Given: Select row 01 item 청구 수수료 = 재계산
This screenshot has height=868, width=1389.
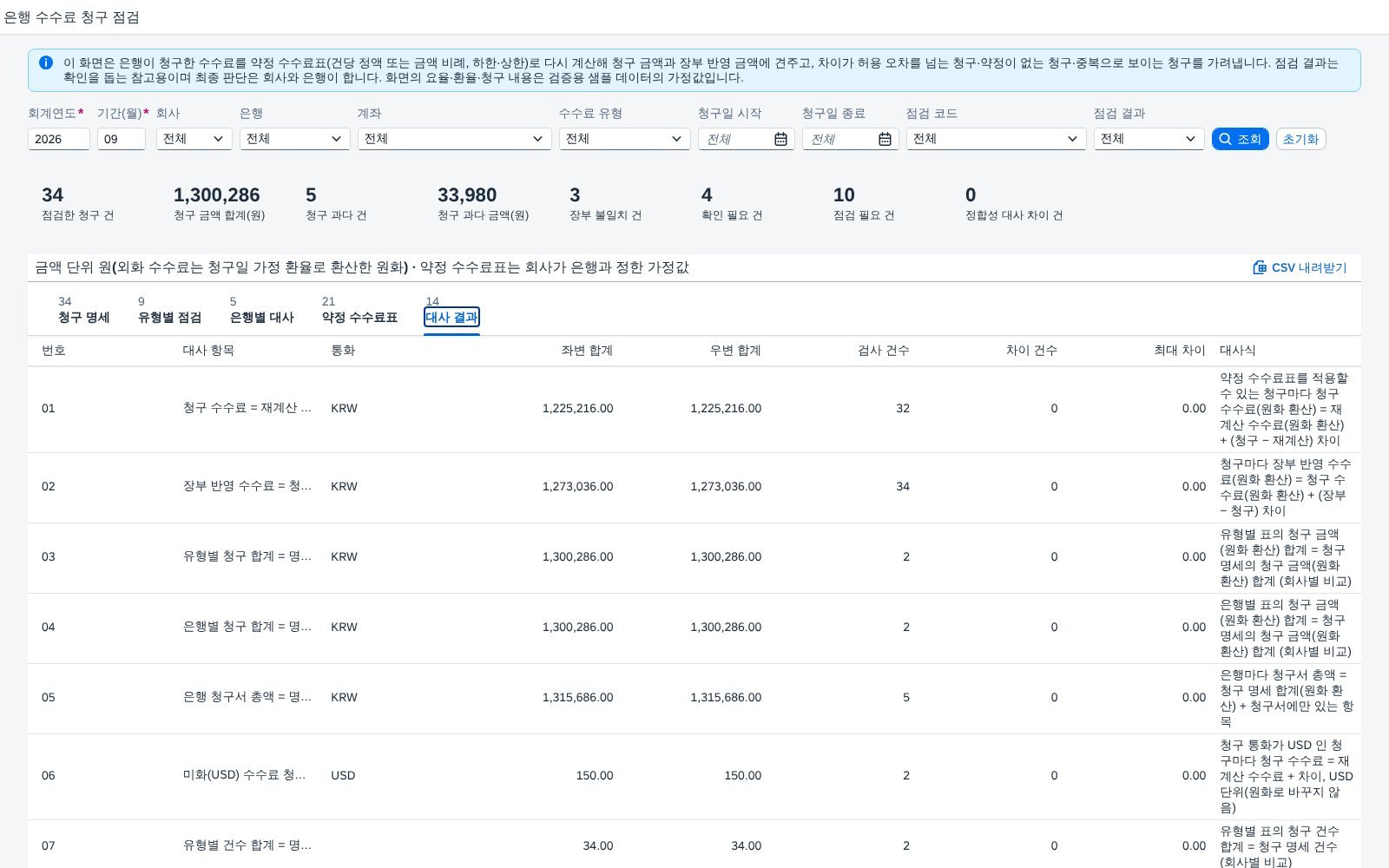Looking at the screenshot, I should click(x=247, y=408).
